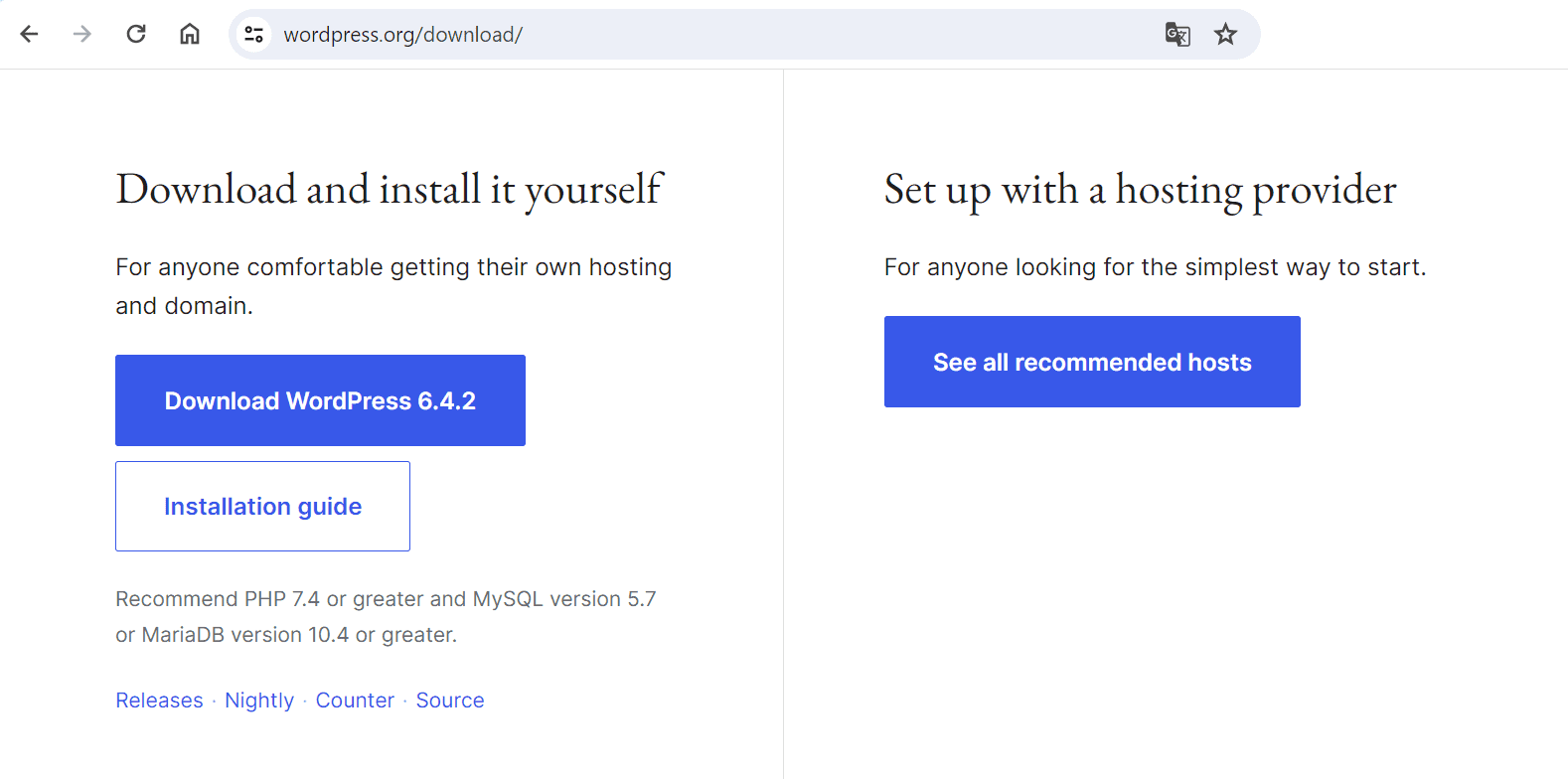The image size is (1568, 779).
Task: Download WordPress 6.4.2
Action: tap(320, 400)
